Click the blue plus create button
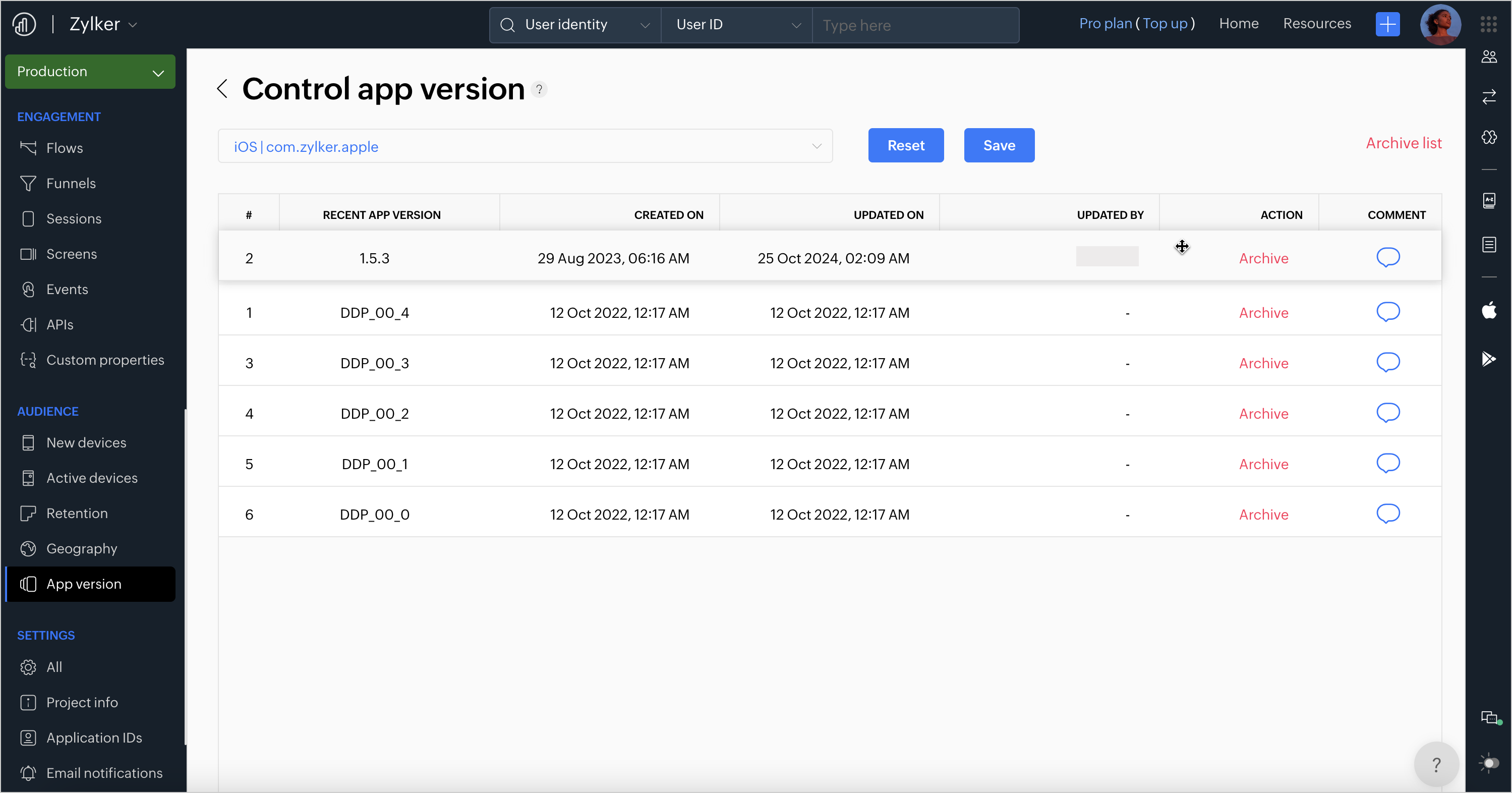Screen dimensions: 1512x793 1387,24
